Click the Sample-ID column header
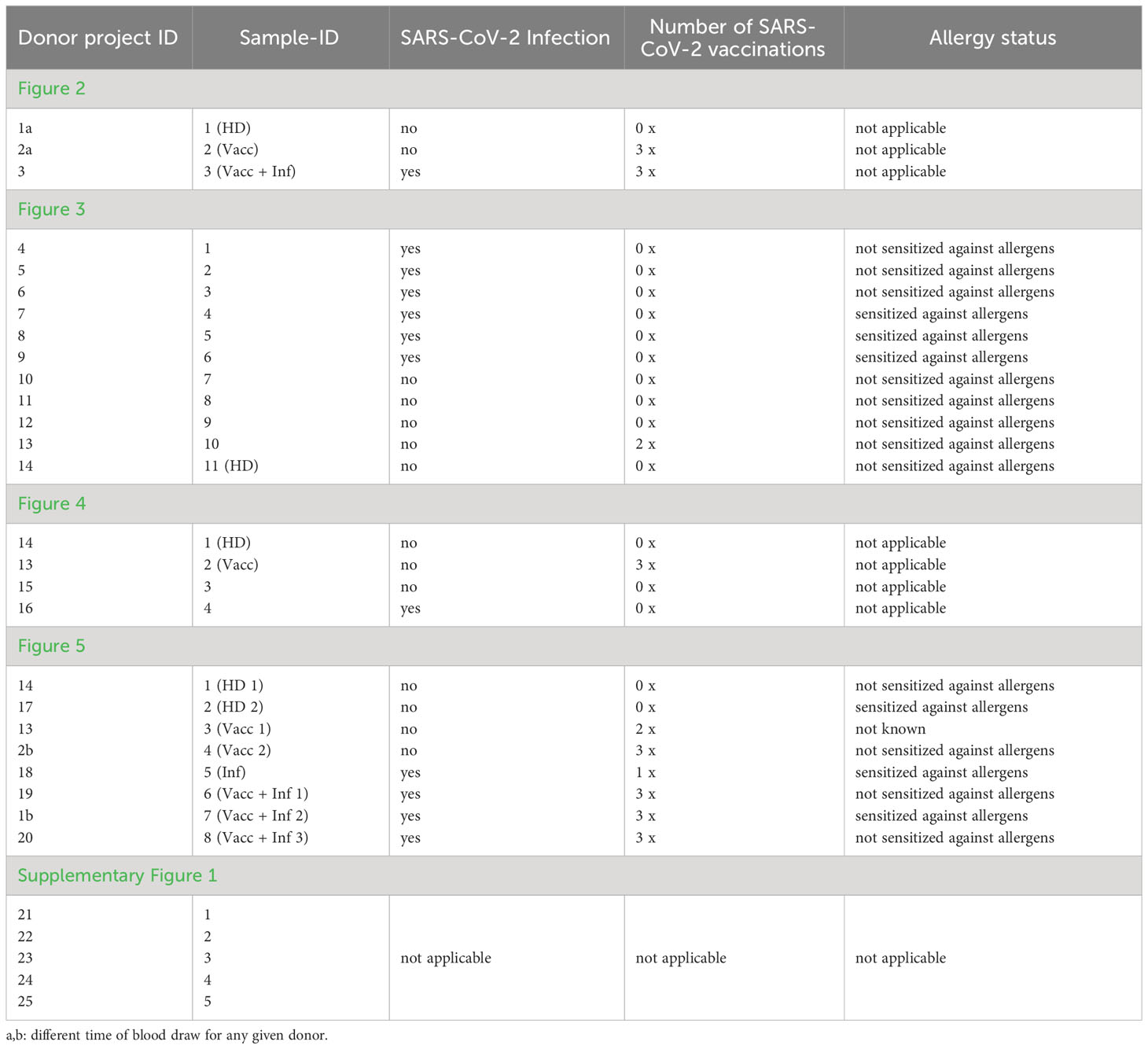This screenshot has width=1148, height=1049. pos(289,38)
